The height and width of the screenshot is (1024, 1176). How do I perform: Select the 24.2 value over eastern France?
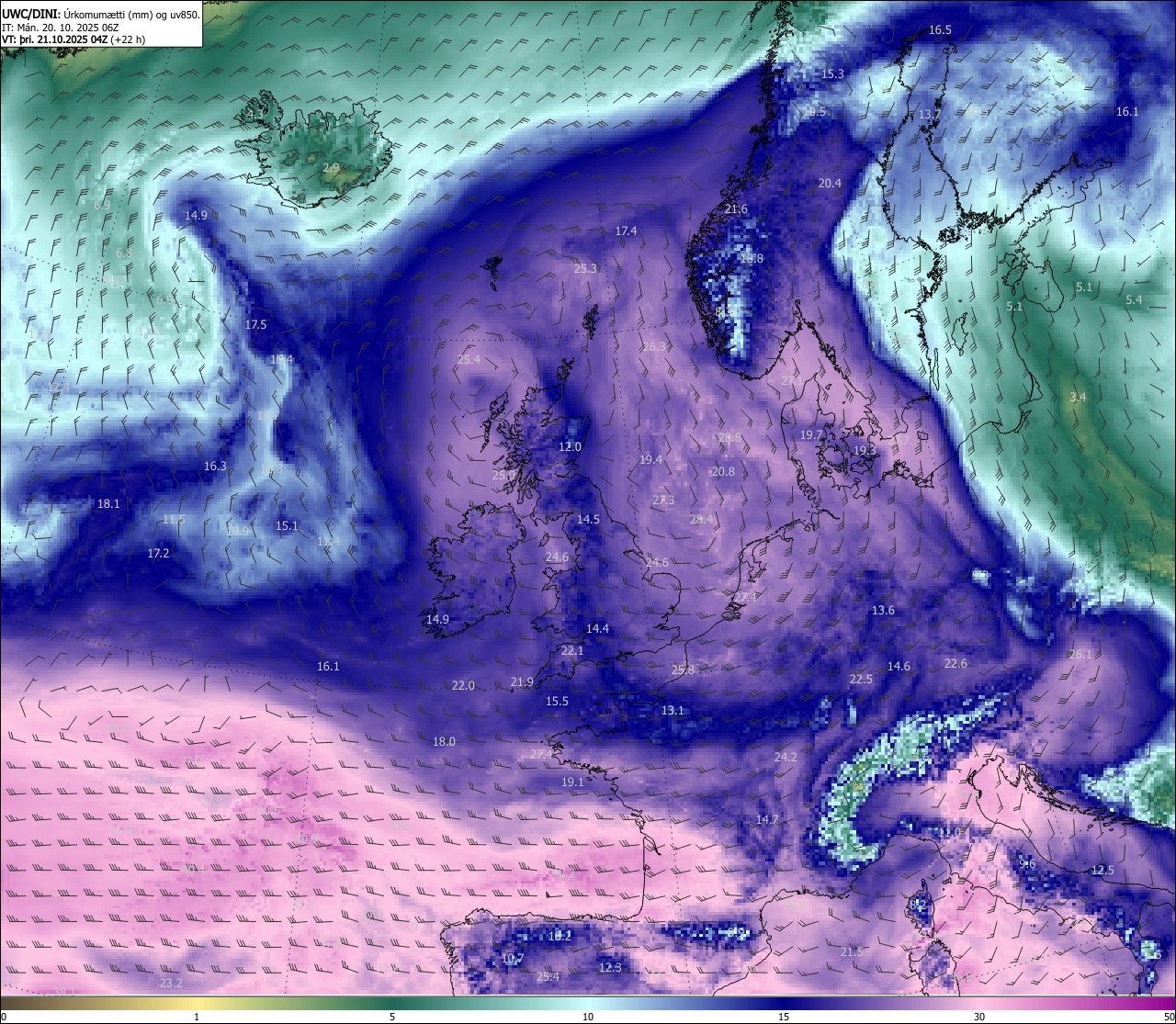[x=786, y=758]
